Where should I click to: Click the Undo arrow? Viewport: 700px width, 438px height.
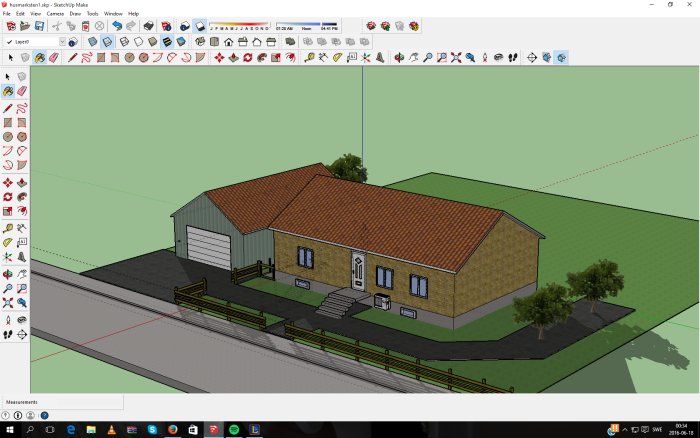117,26
